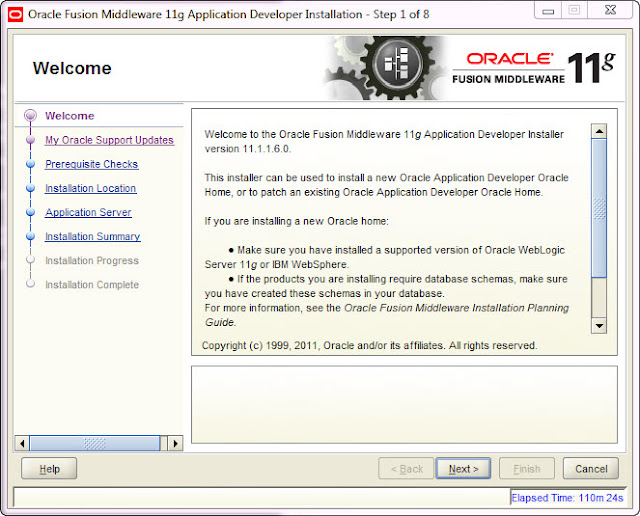
Task: Click the Oracle Fusion Middleware 11g logo
Action: point(533,68)
